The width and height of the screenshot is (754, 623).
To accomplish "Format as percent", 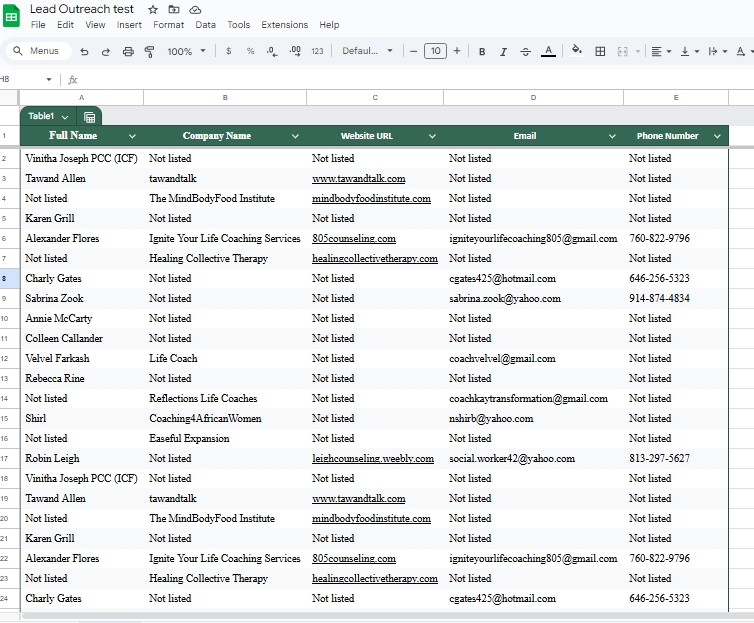I will pos(250,51).
